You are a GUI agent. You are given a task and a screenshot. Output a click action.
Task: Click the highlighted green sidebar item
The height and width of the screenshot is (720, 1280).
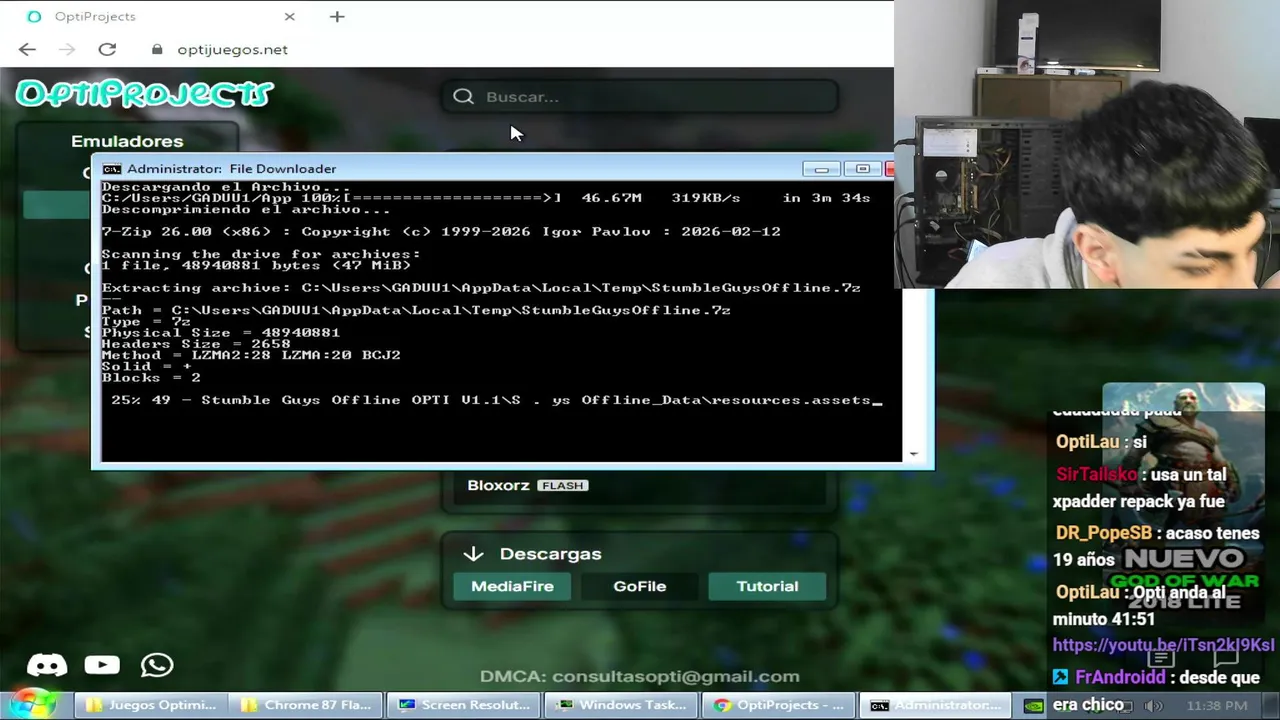point(58,204)
